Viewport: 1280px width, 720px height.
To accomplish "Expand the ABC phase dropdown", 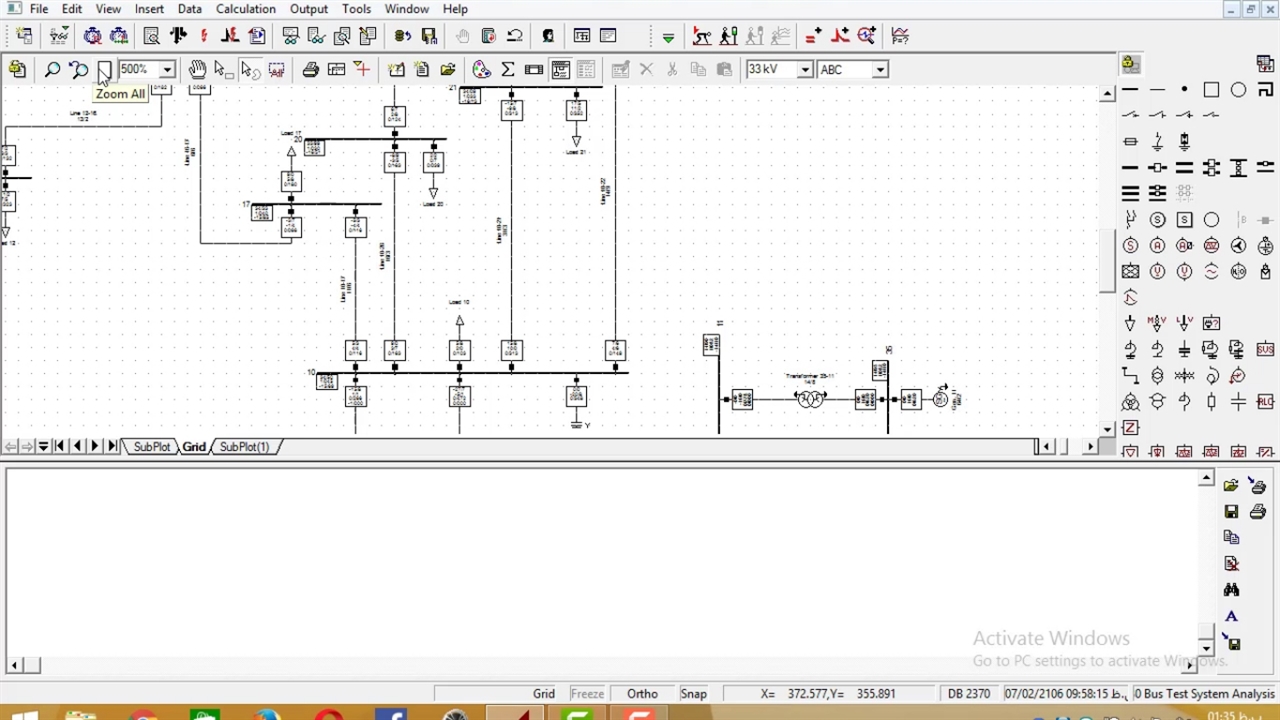I will (880, 70).
